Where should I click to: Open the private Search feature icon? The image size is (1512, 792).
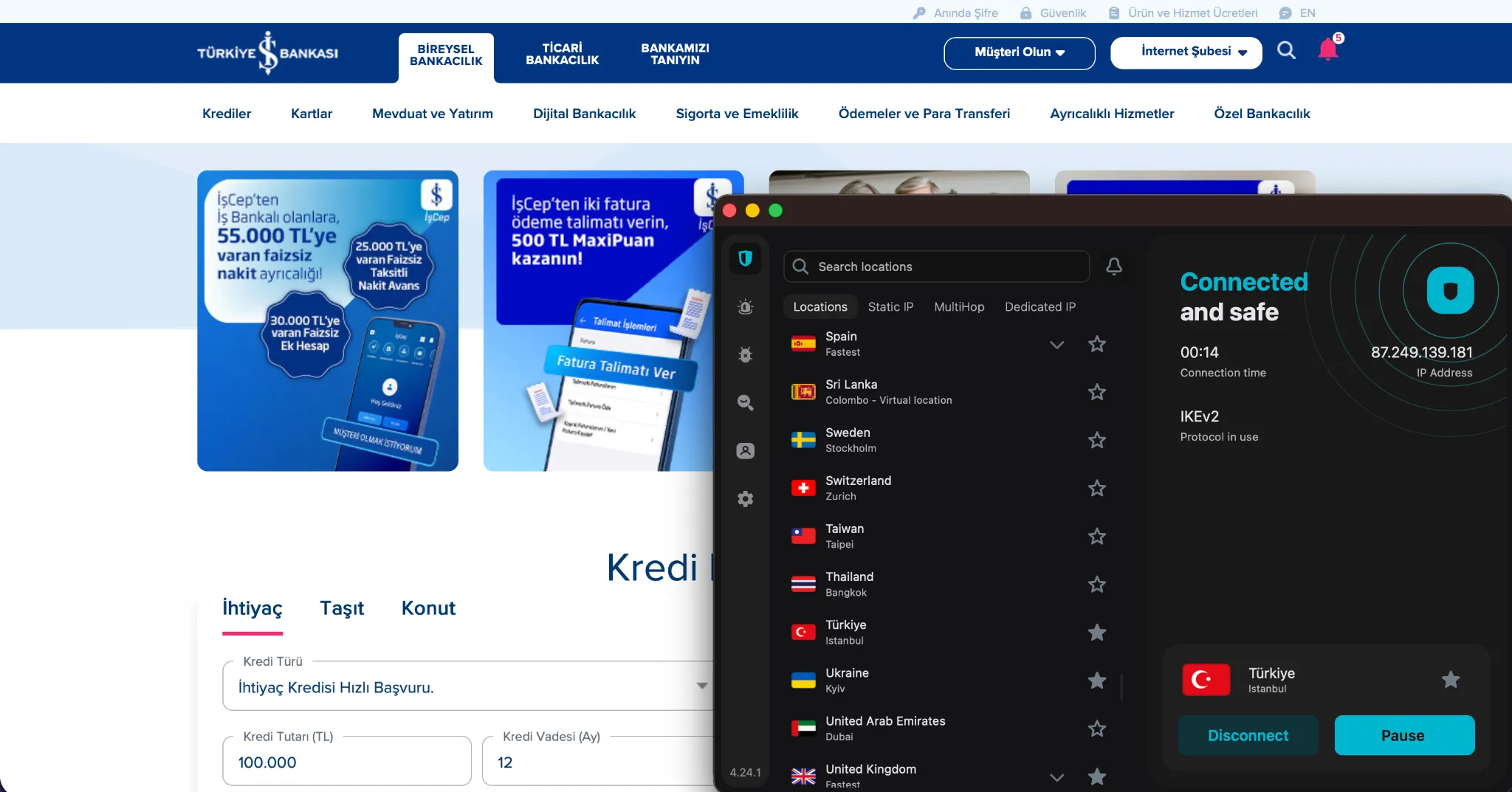[746, 402]
